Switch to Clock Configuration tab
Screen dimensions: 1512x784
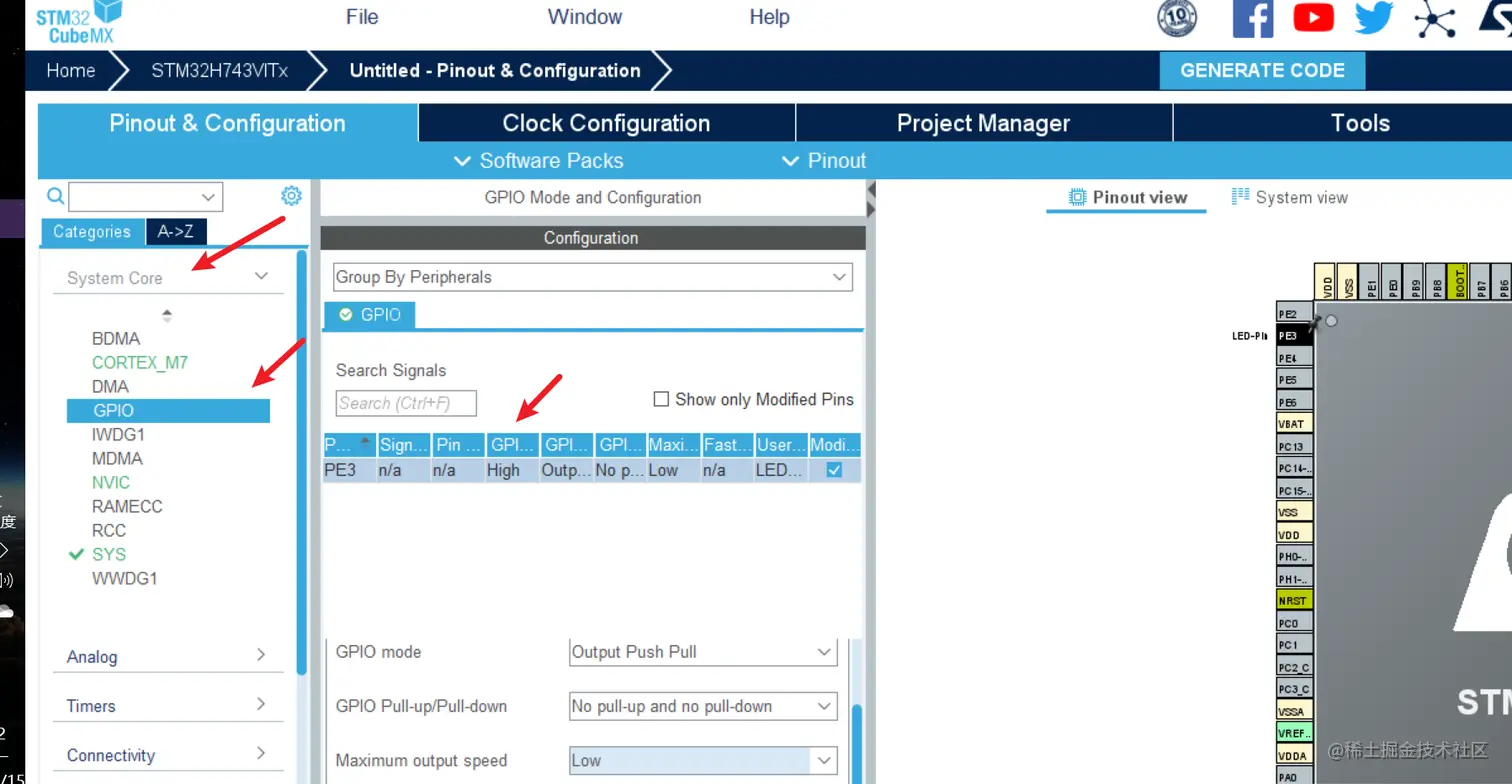coord(607,123)
